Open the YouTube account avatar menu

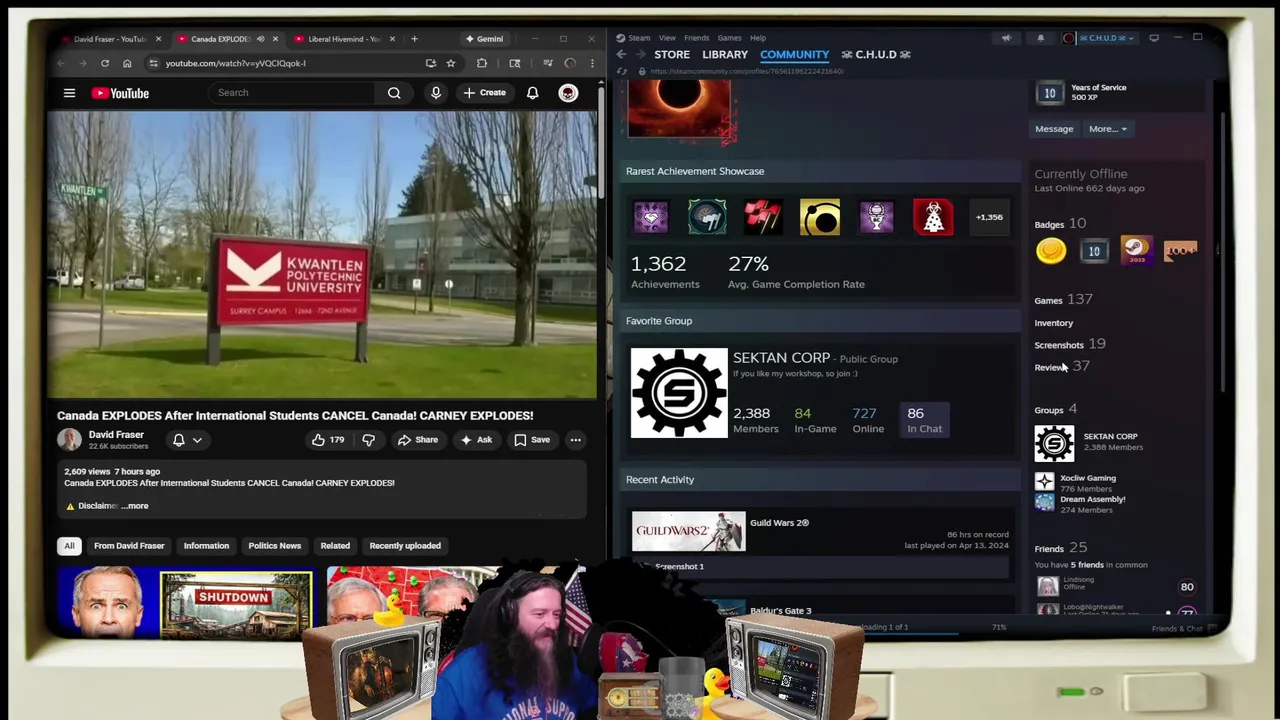[x=568, y=93]
